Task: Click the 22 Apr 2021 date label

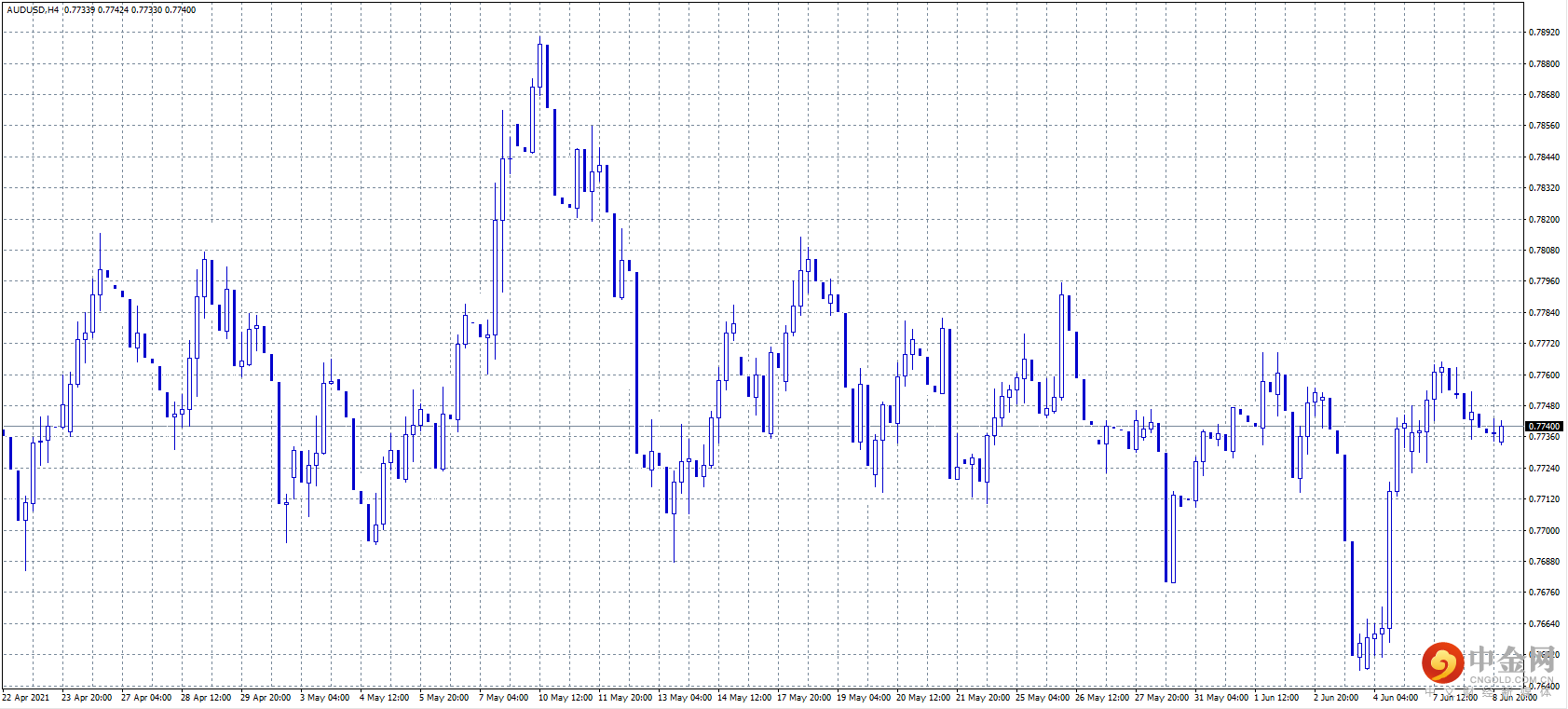Action: pos(26,698)
